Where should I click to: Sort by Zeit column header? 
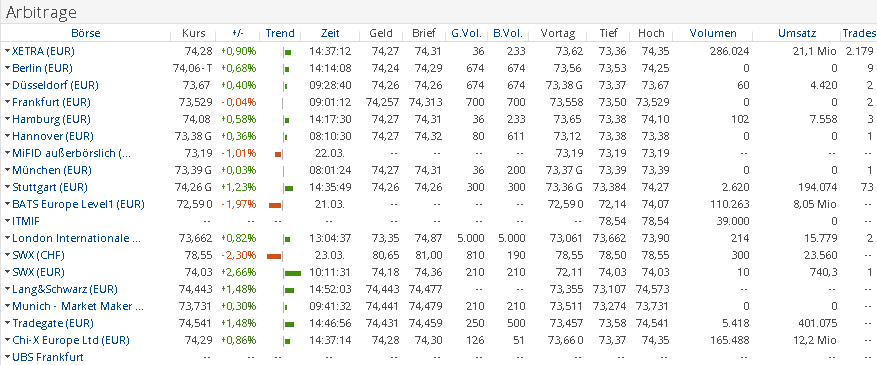pos(330,33)
